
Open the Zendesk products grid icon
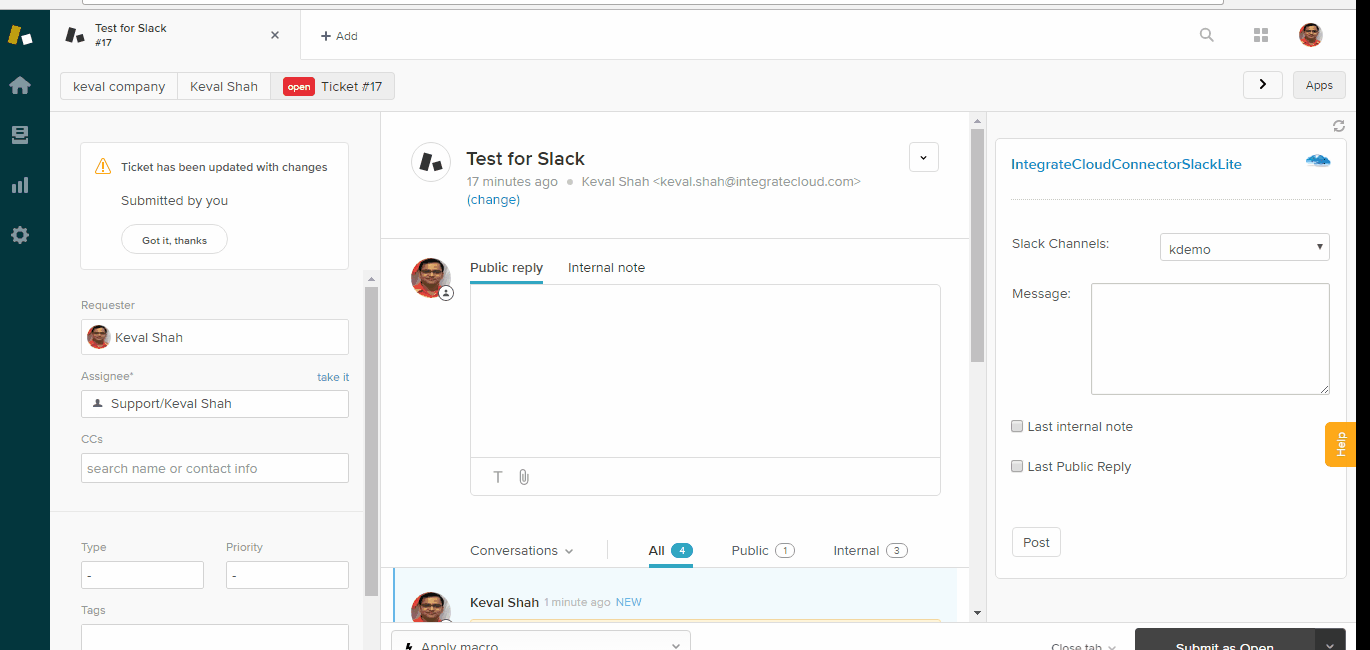pyautogui.click(x=1260, y=35)
